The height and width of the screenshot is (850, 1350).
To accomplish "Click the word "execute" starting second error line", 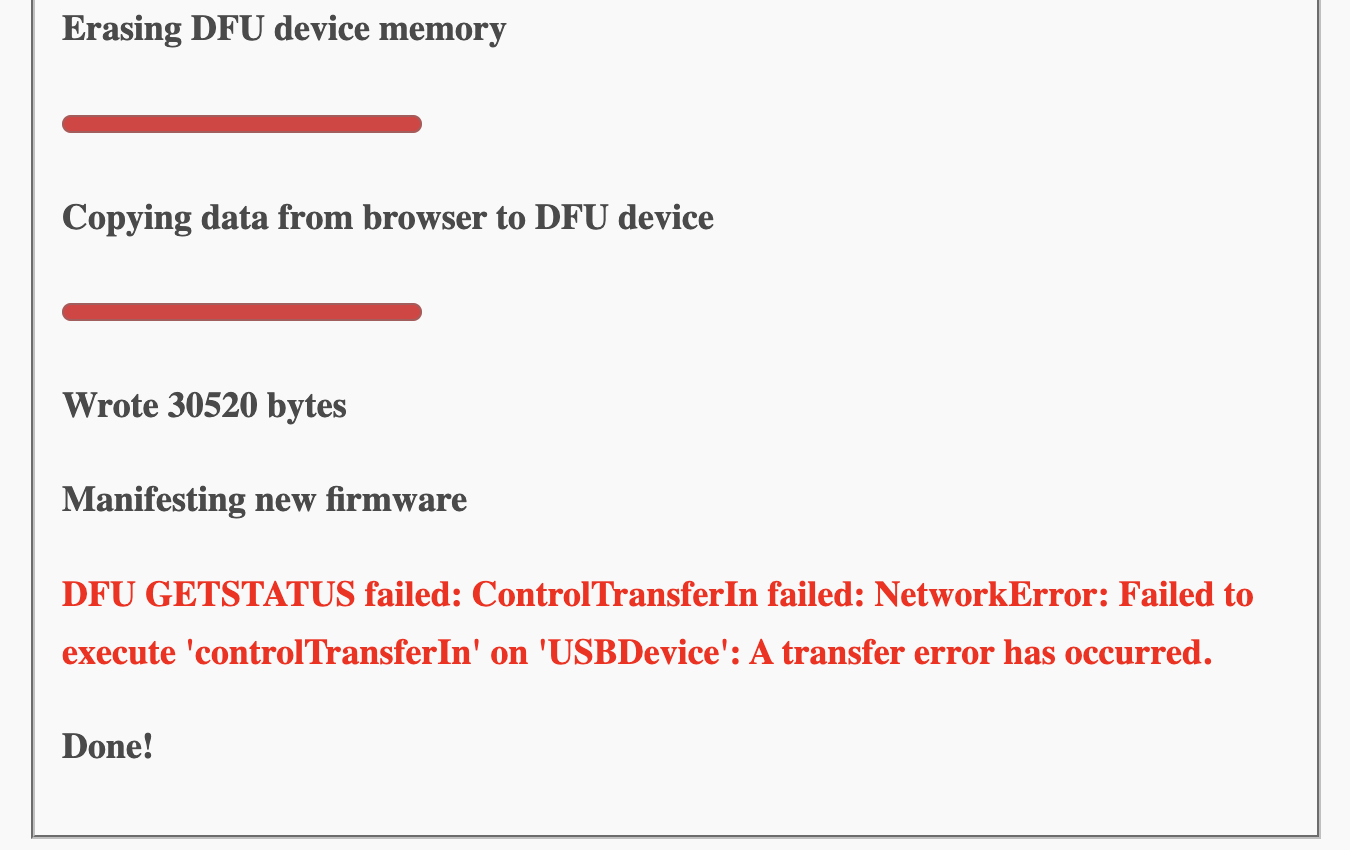I will 119,653.
